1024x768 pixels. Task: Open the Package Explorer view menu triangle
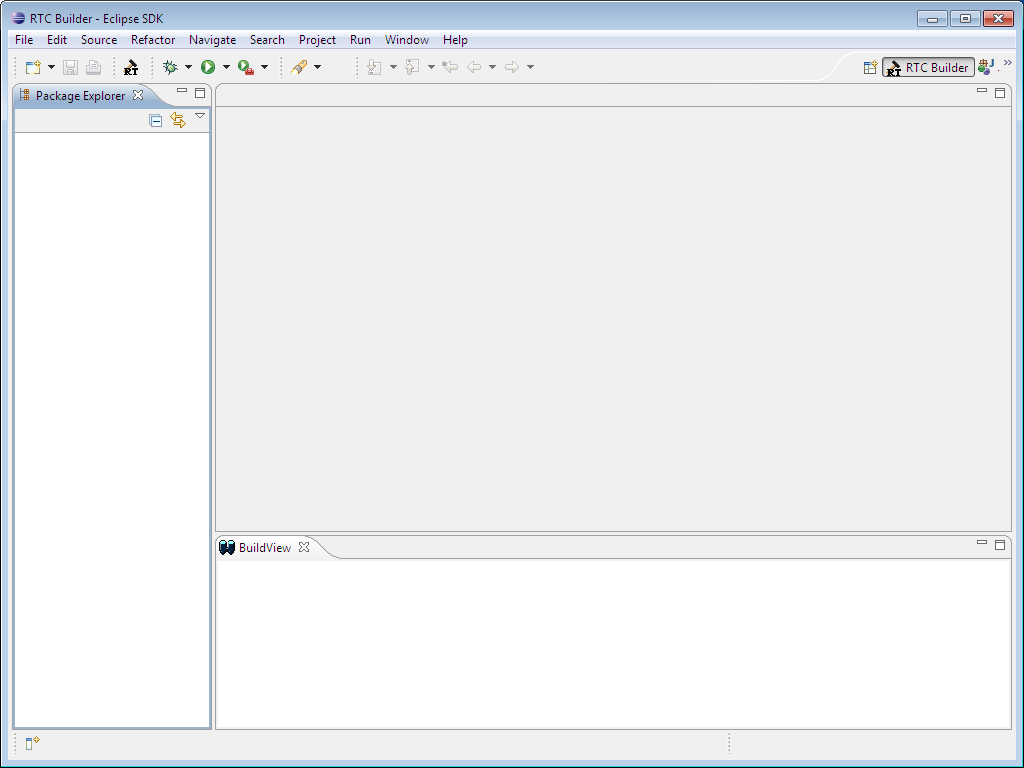click(200, 116)
